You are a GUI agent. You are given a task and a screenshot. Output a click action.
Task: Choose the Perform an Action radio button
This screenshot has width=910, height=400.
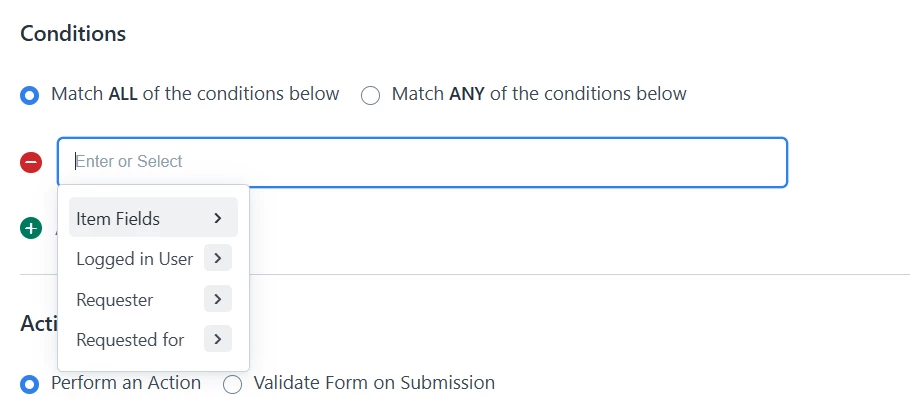coord(31,383)
